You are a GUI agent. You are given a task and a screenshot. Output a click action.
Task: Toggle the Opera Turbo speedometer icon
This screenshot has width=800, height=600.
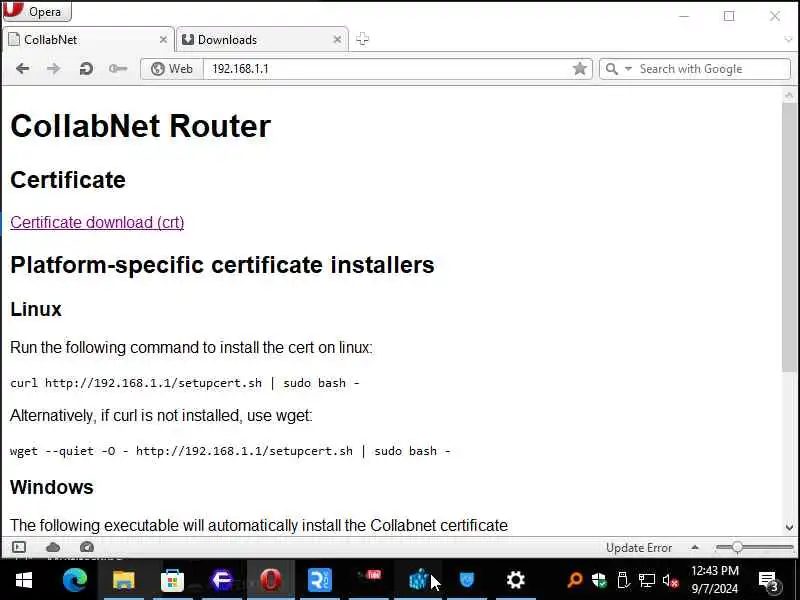pyautogui.click(x=87, y=547)
